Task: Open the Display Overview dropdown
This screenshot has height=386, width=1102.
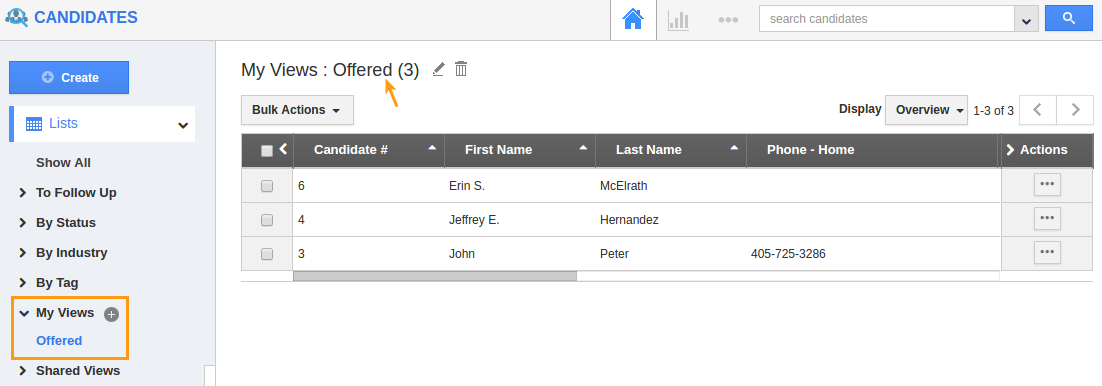Action: click(x=926, y=110)
